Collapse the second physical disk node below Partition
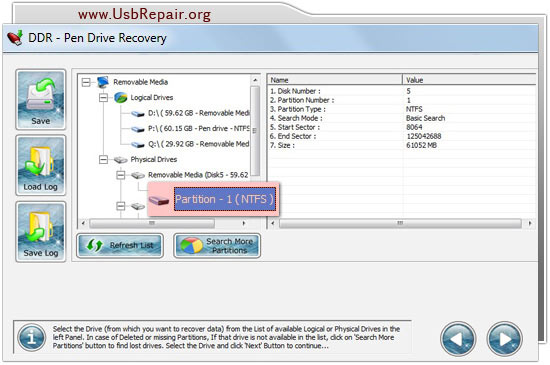Image resolution: width=550 pixels, height=365 pixels. coord(120,206)
